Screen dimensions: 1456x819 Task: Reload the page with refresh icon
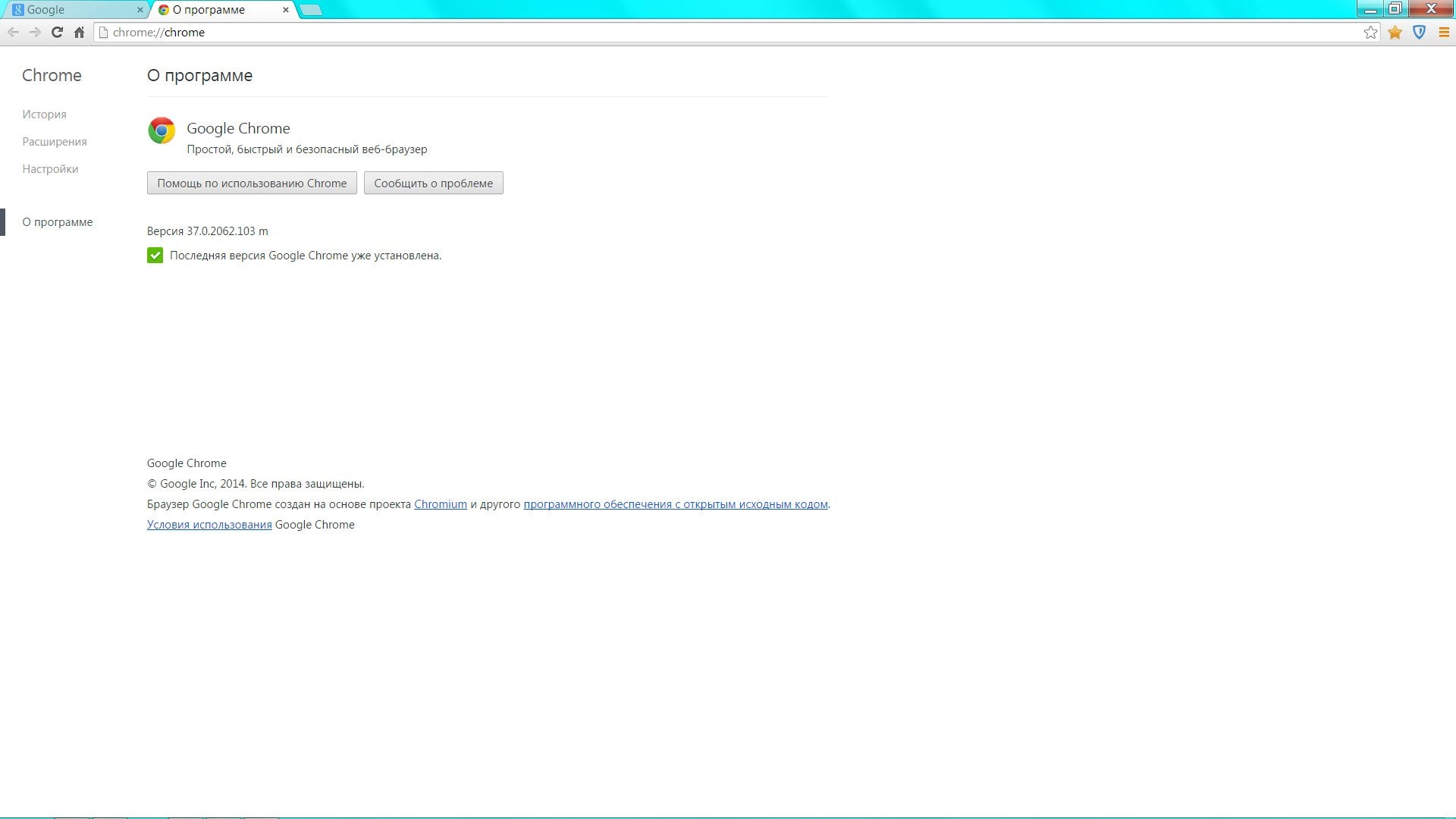(x=57, y=32)
